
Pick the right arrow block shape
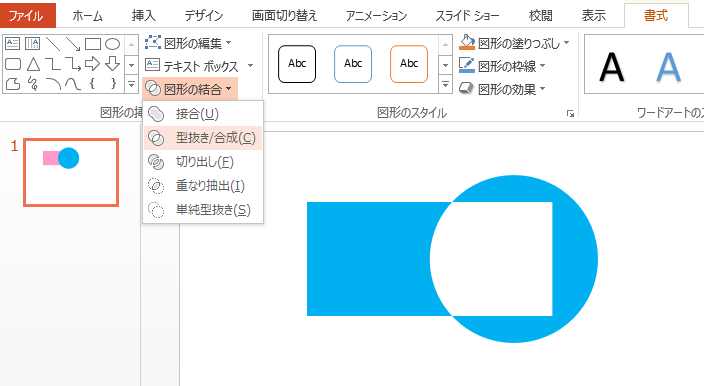point(92,64)
